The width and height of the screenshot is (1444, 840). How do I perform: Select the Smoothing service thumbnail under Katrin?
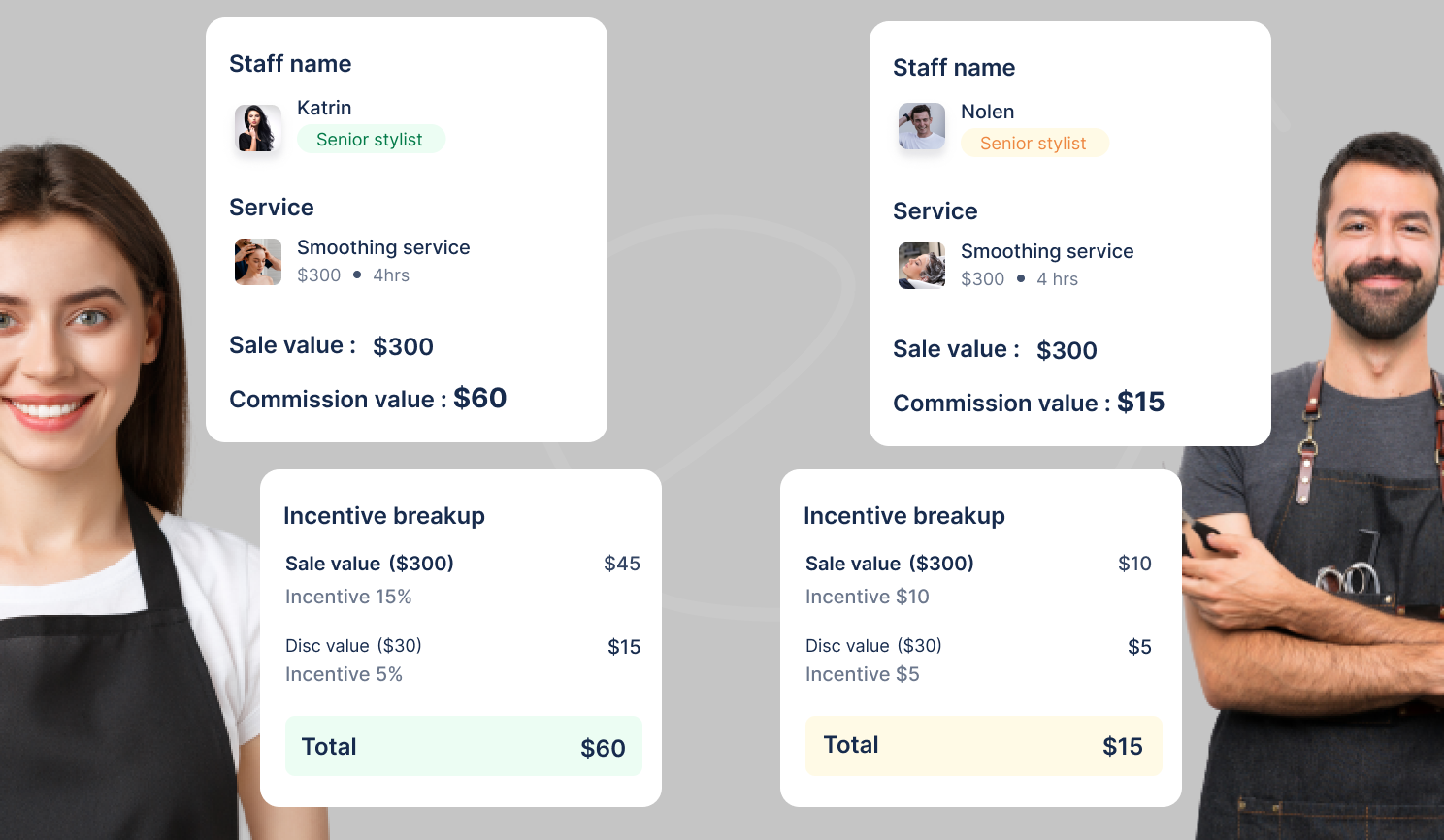click(x=257, y=262)
